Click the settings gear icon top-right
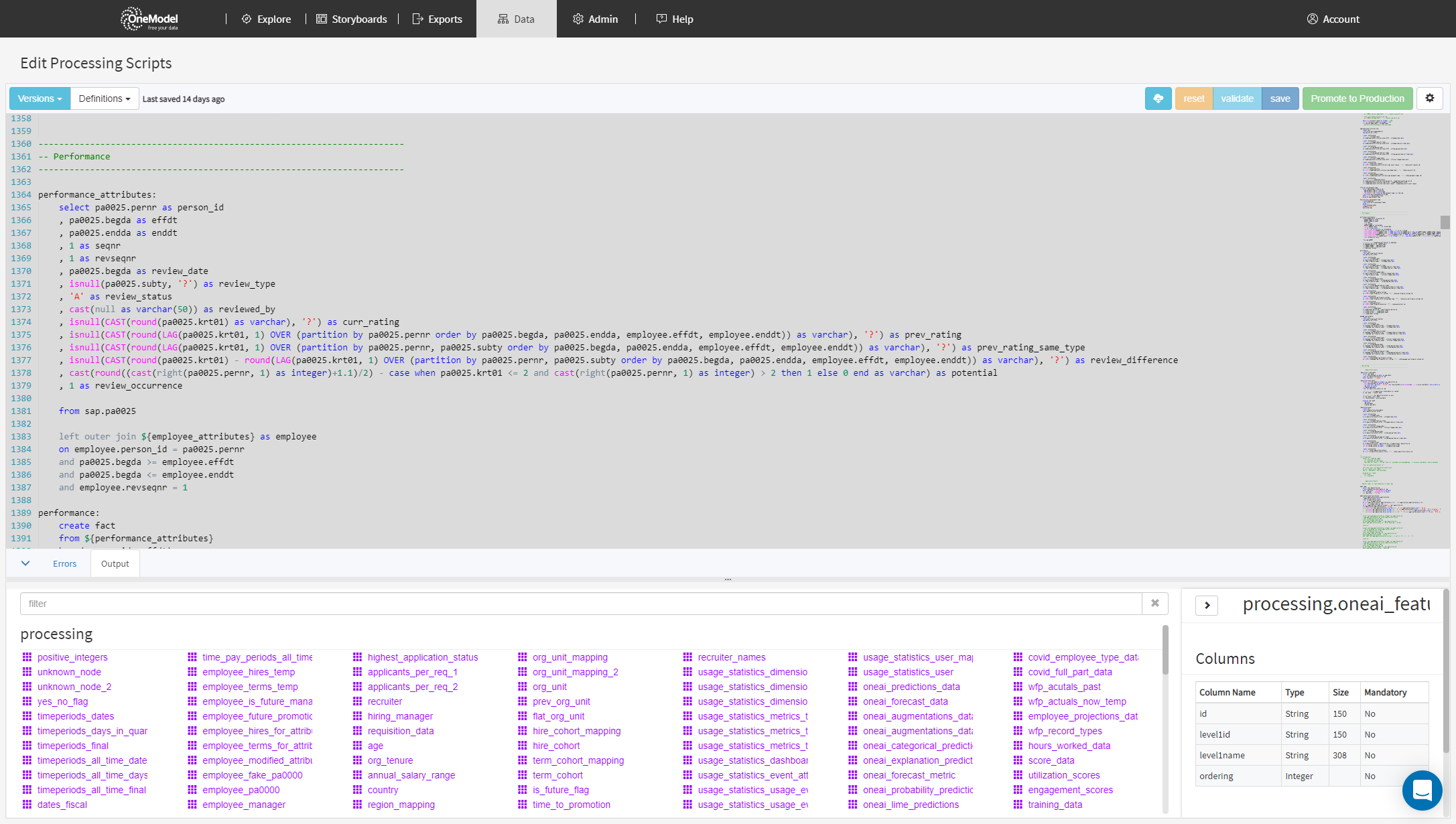 1430,98
